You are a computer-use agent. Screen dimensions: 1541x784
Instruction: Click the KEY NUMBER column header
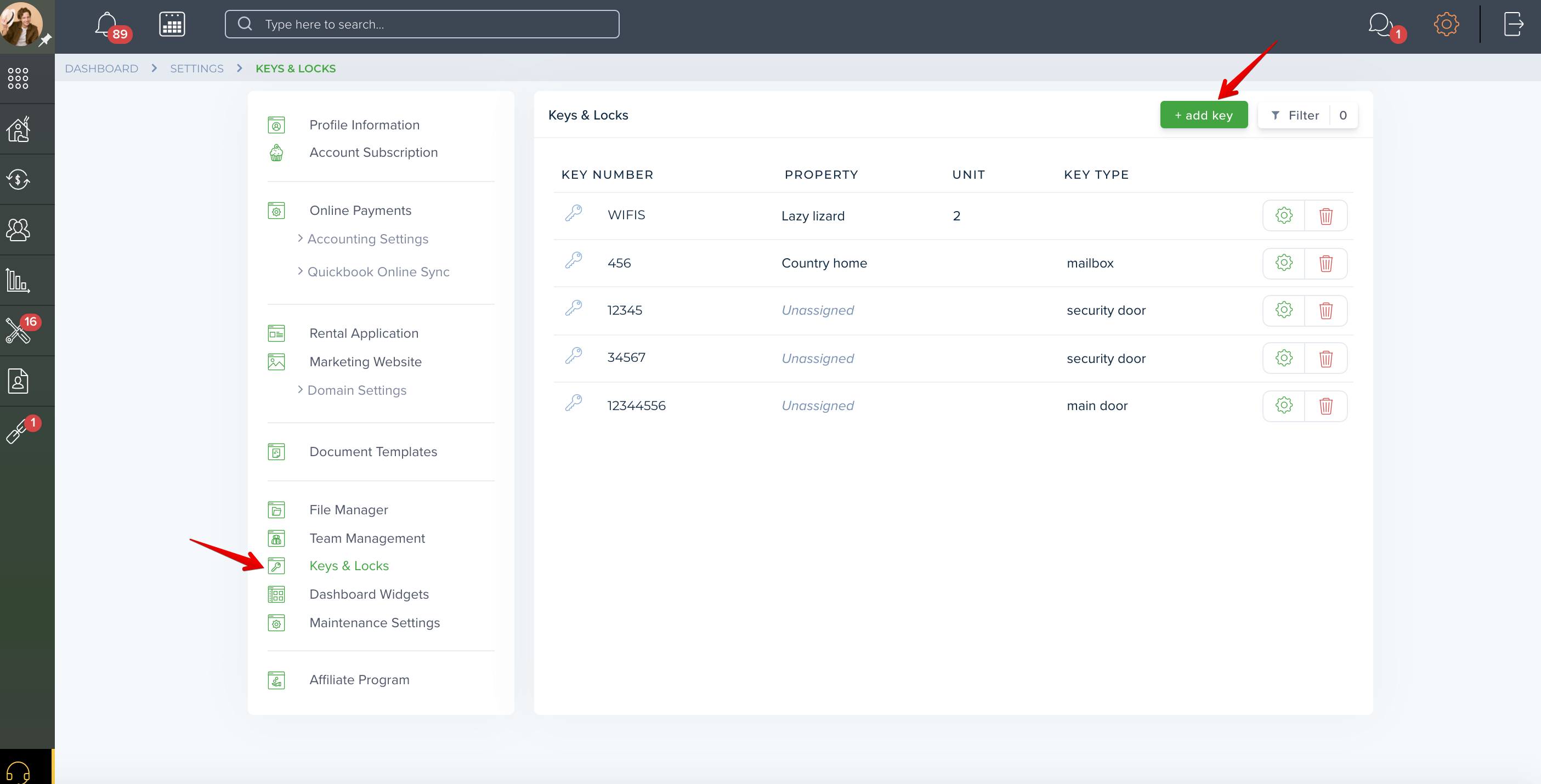pos(607,175)
